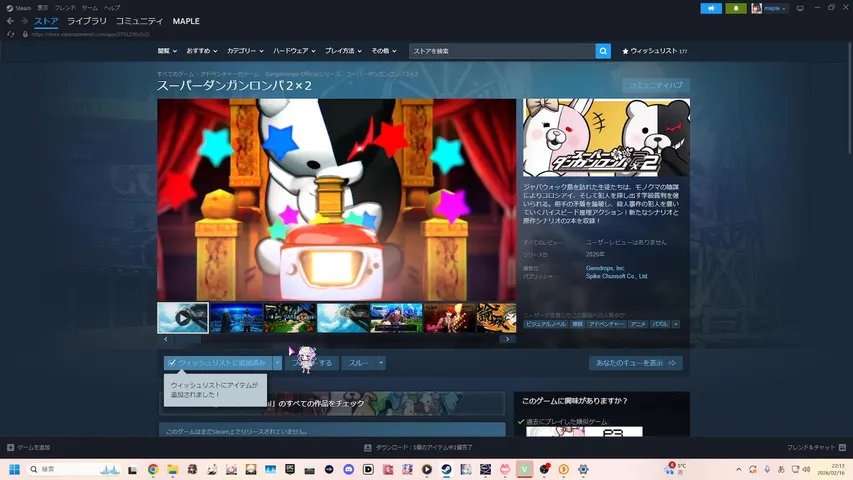Open Gemdrops, Inc. developer link
Image resolution: width=853 pixels, height=480 pixels.
pos(605,268)
